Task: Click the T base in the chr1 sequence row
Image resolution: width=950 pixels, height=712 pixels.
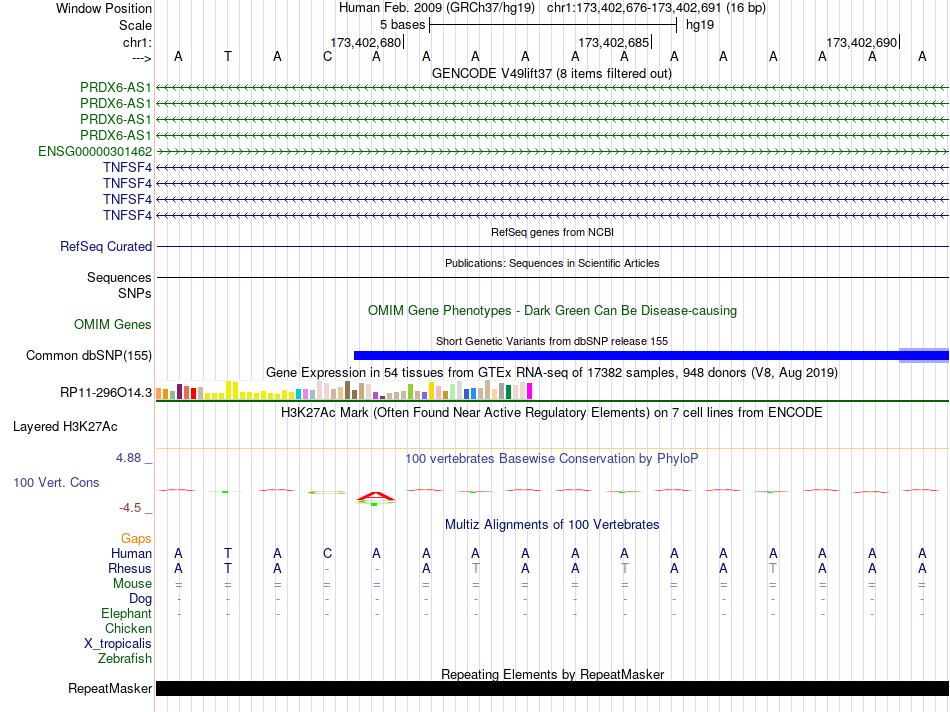Action: point(228,56)
